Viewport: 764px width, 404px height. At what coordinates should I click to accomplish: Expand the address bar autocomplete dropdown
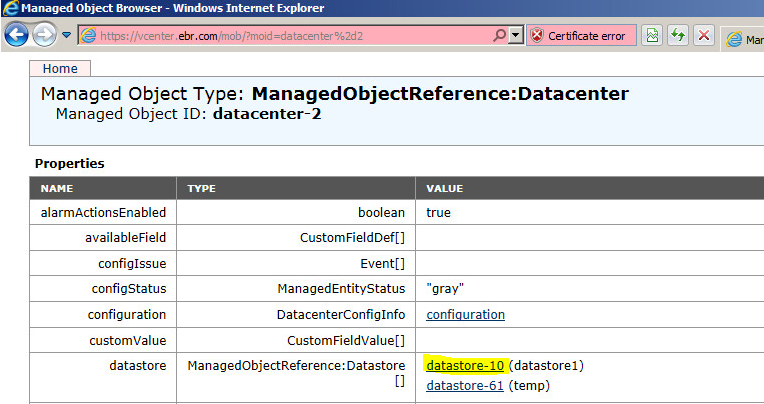pos(516,36)
